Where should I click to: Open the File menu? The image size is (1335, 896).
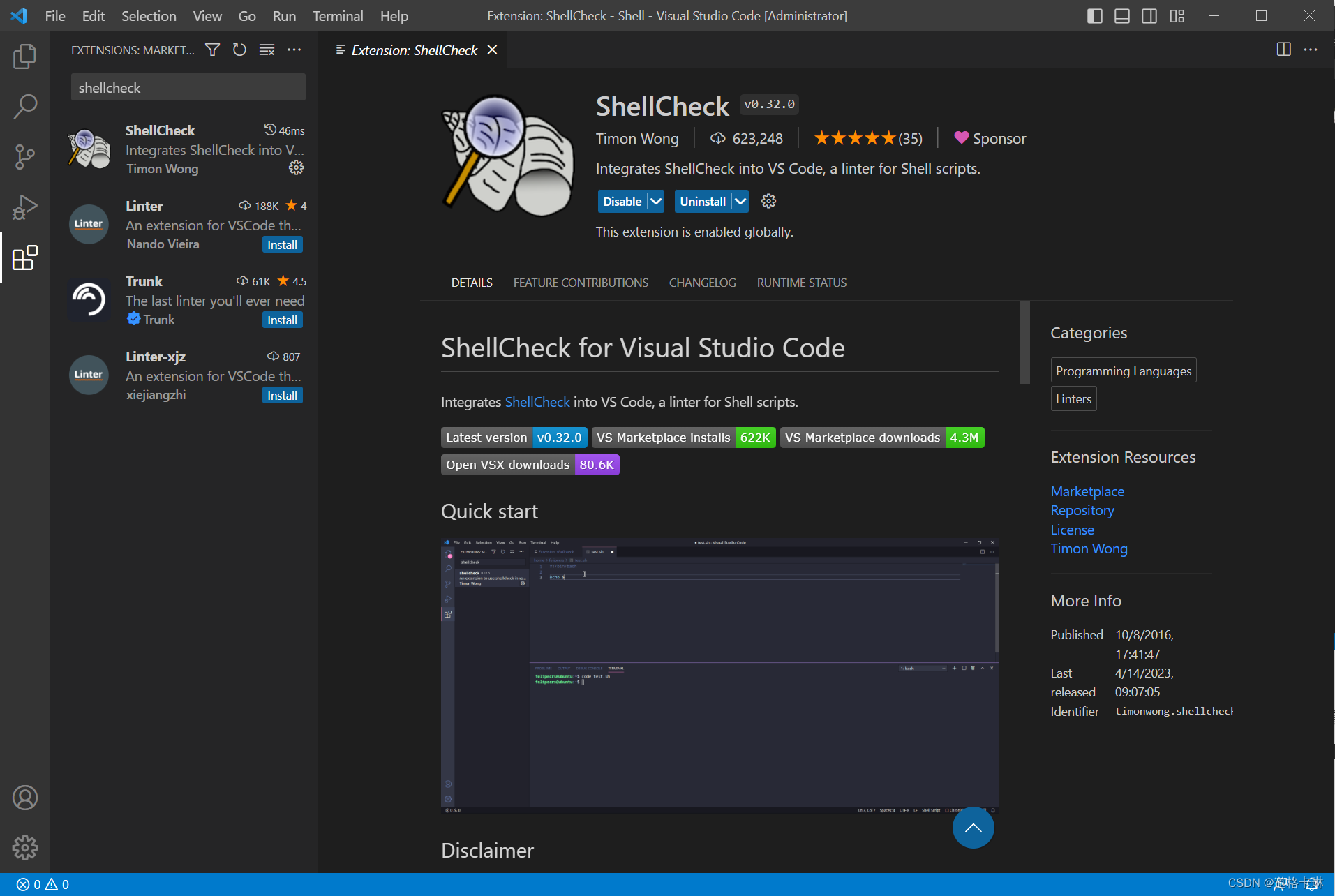pos(54,16)
